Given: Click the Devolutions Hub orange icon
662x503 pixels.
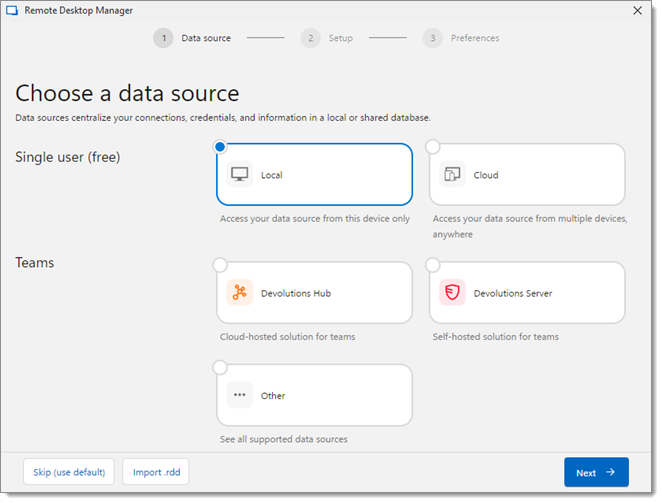Looking at the screenshot, I should click(x=239, y=292).
